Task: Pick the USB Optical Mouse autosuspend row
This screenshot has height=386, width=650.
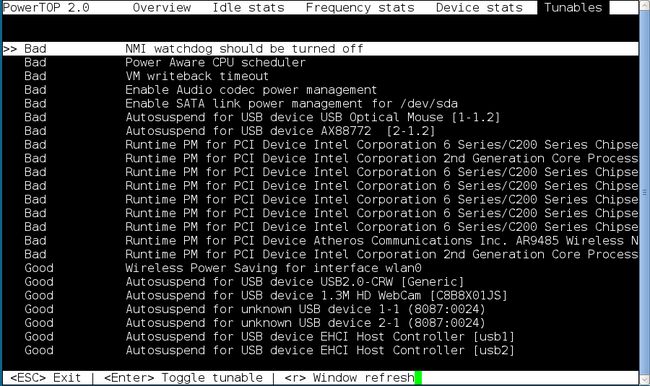Action: pyautogui.click(x=320, y=117)
